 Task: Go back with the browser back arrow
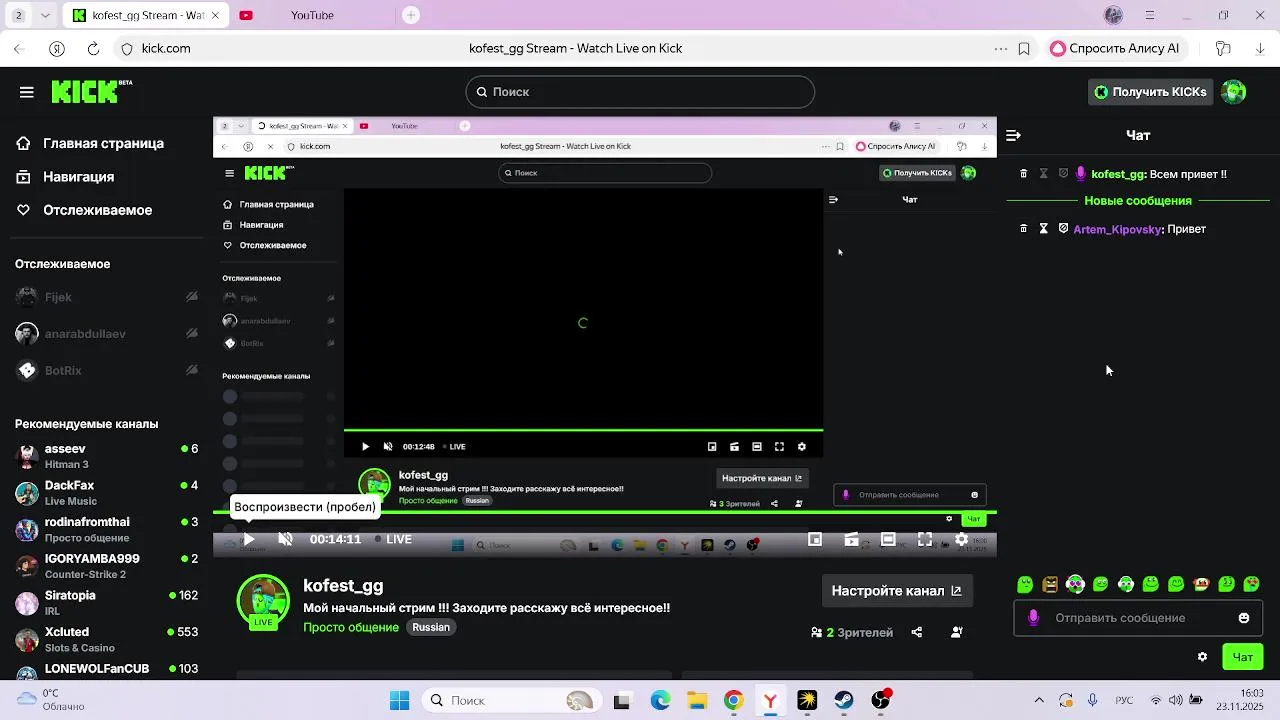pyautogui.click(x=19, y=48)
